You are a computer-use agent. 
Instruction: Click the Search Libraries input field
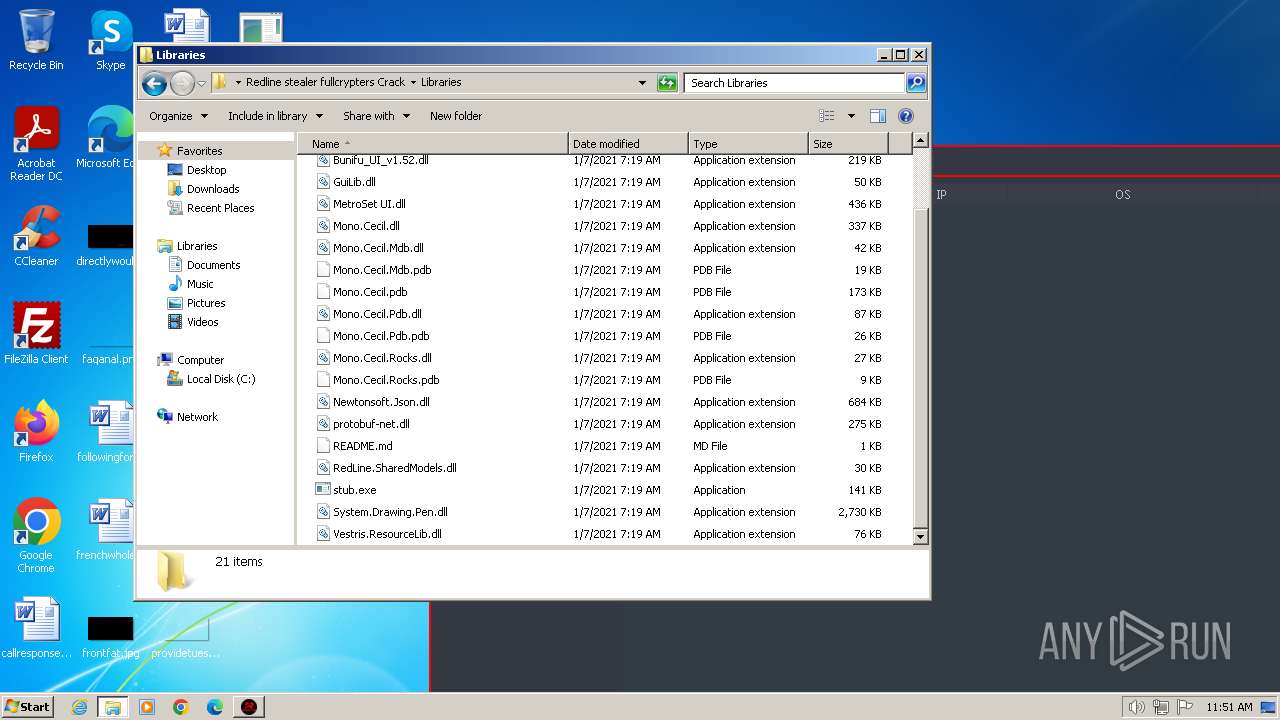point(795,83)
